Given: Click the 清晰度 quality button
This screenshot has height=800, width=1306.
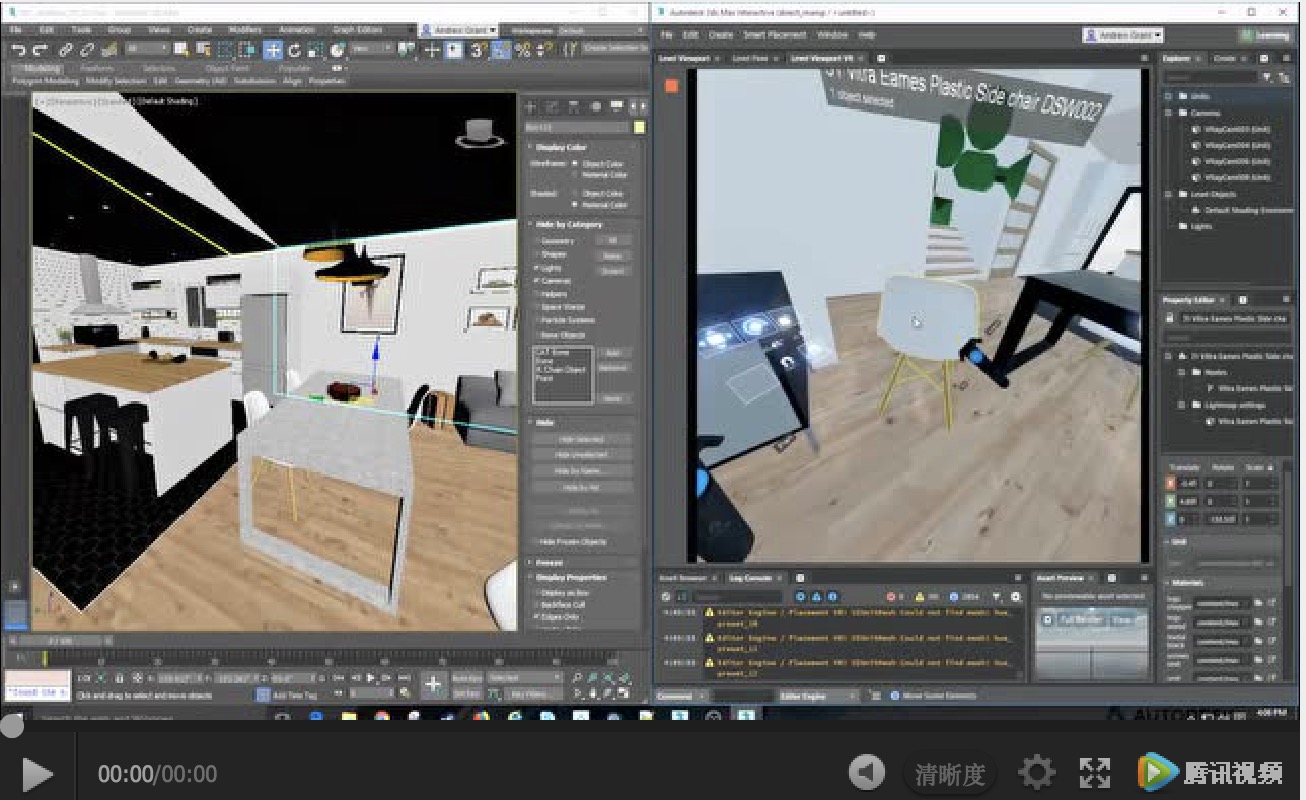Looking at the screenshot, I should click(949, 774).
